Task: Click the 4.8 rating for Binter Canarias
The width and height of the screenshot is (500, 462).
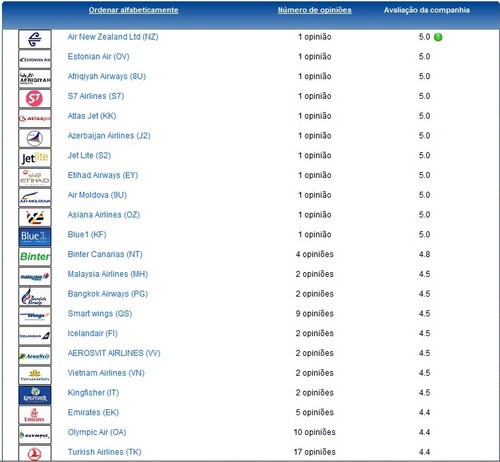Action: coord(424,254)
